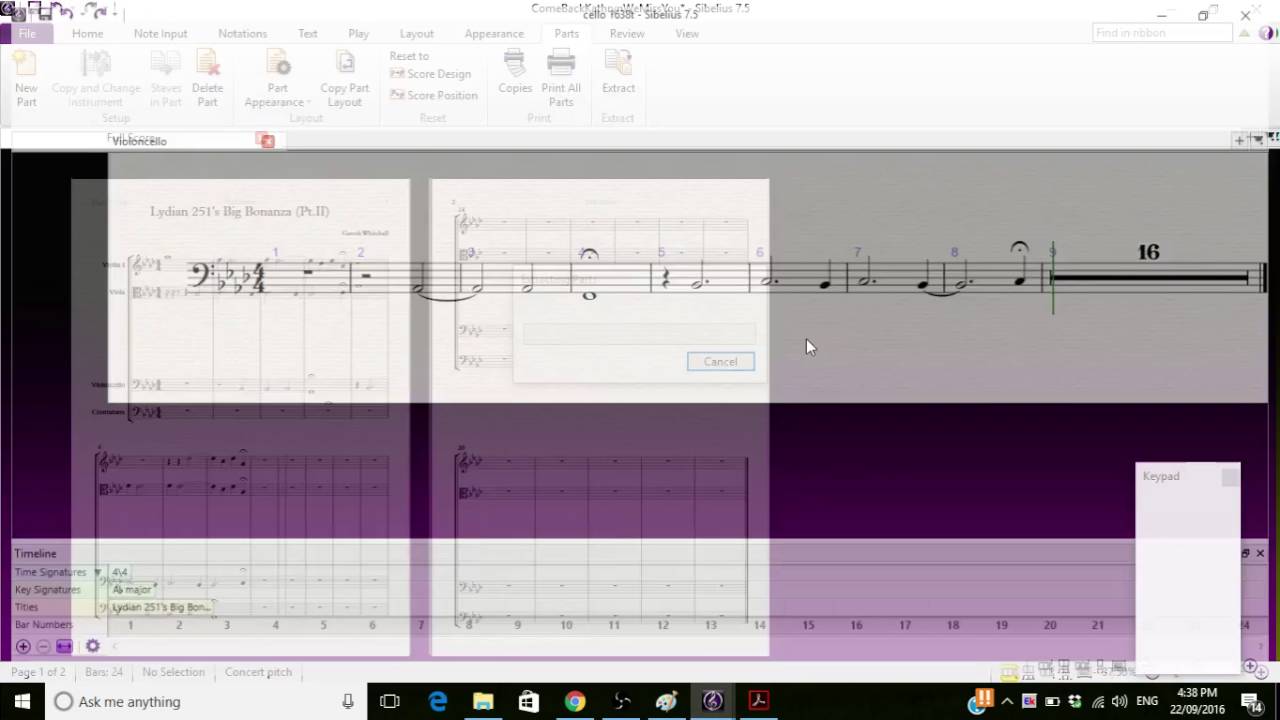
Task: Undock the Timeline panel
Action: click(x=1246, y=553)
